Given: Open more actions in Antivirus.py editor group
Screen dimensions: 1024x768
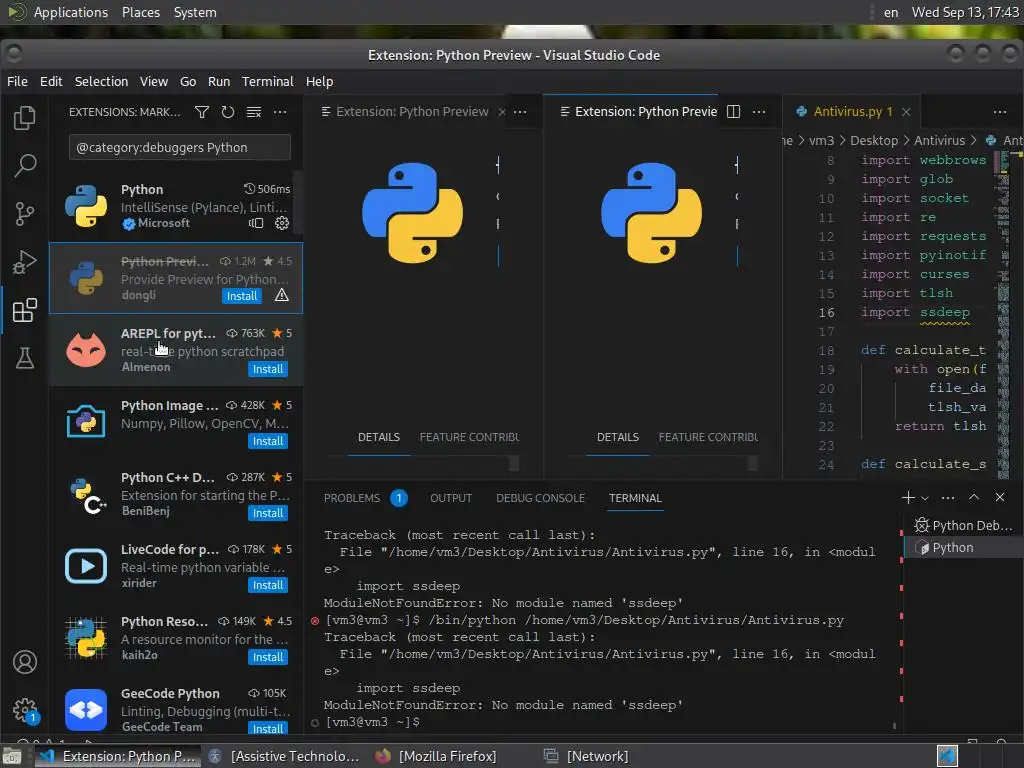Looking at the screenshot, I should tap(1000, 112).
